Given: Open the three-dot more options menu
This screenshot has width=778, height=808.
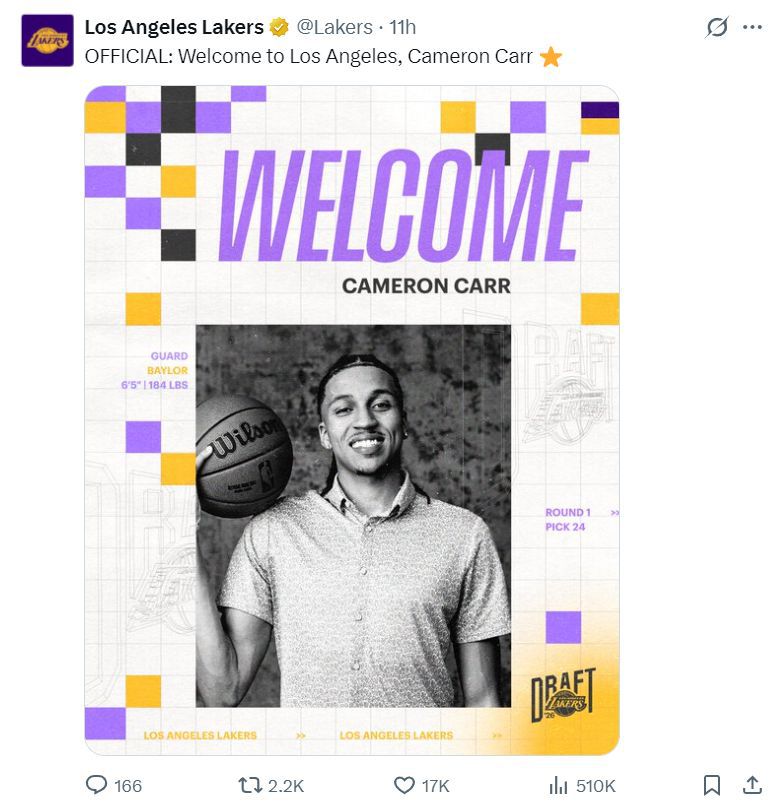Looking at the screenshot, I should tap(752, 27).
